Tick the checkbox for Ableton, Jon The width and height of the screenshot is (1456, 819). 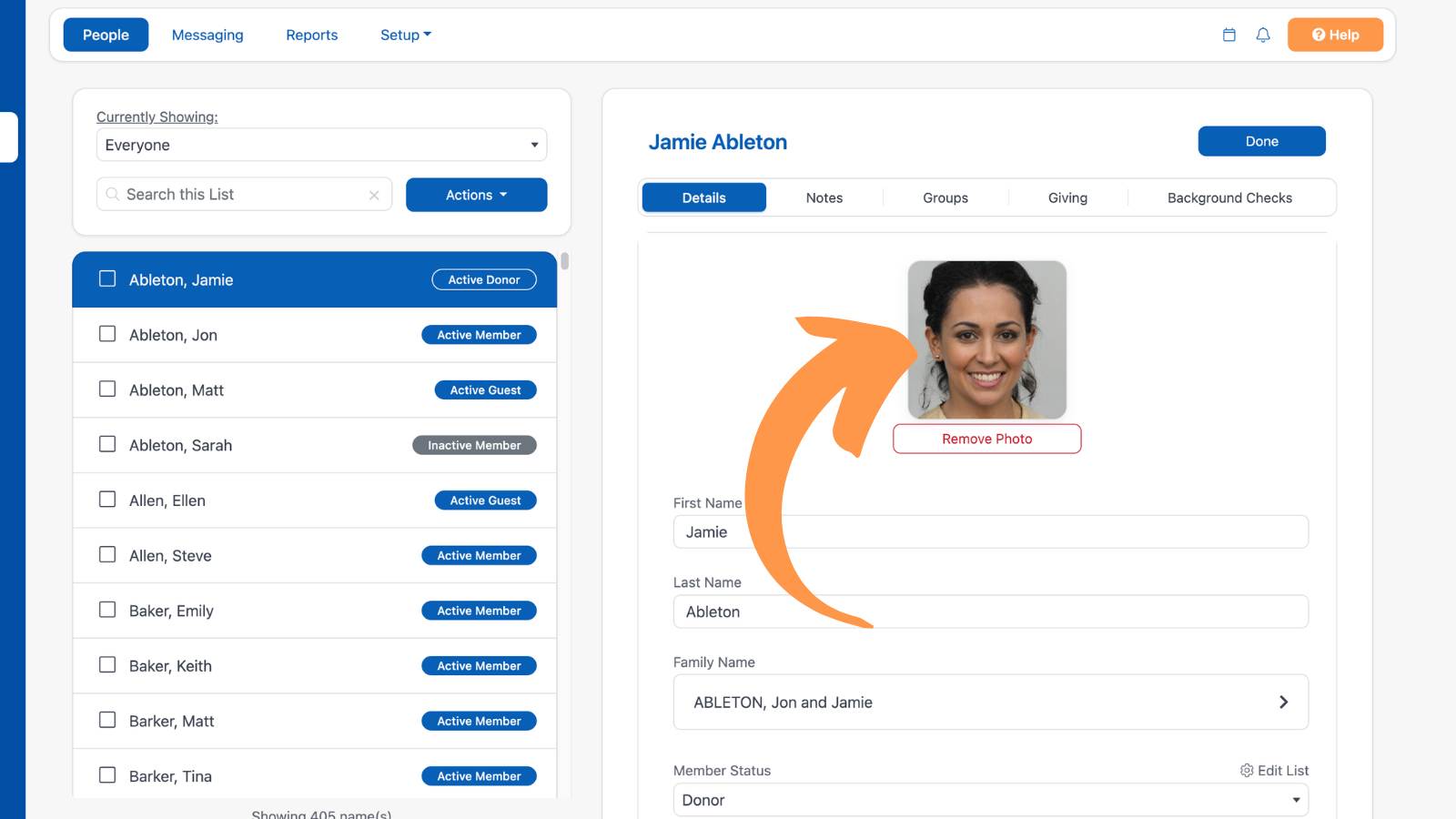pyautogui.click(x=107, y=334)
